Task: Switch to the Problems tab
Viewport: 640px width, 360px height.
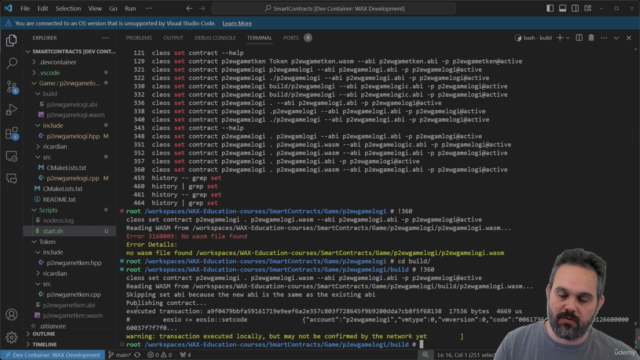Action: pyautogui.click(x=139, y=38)
